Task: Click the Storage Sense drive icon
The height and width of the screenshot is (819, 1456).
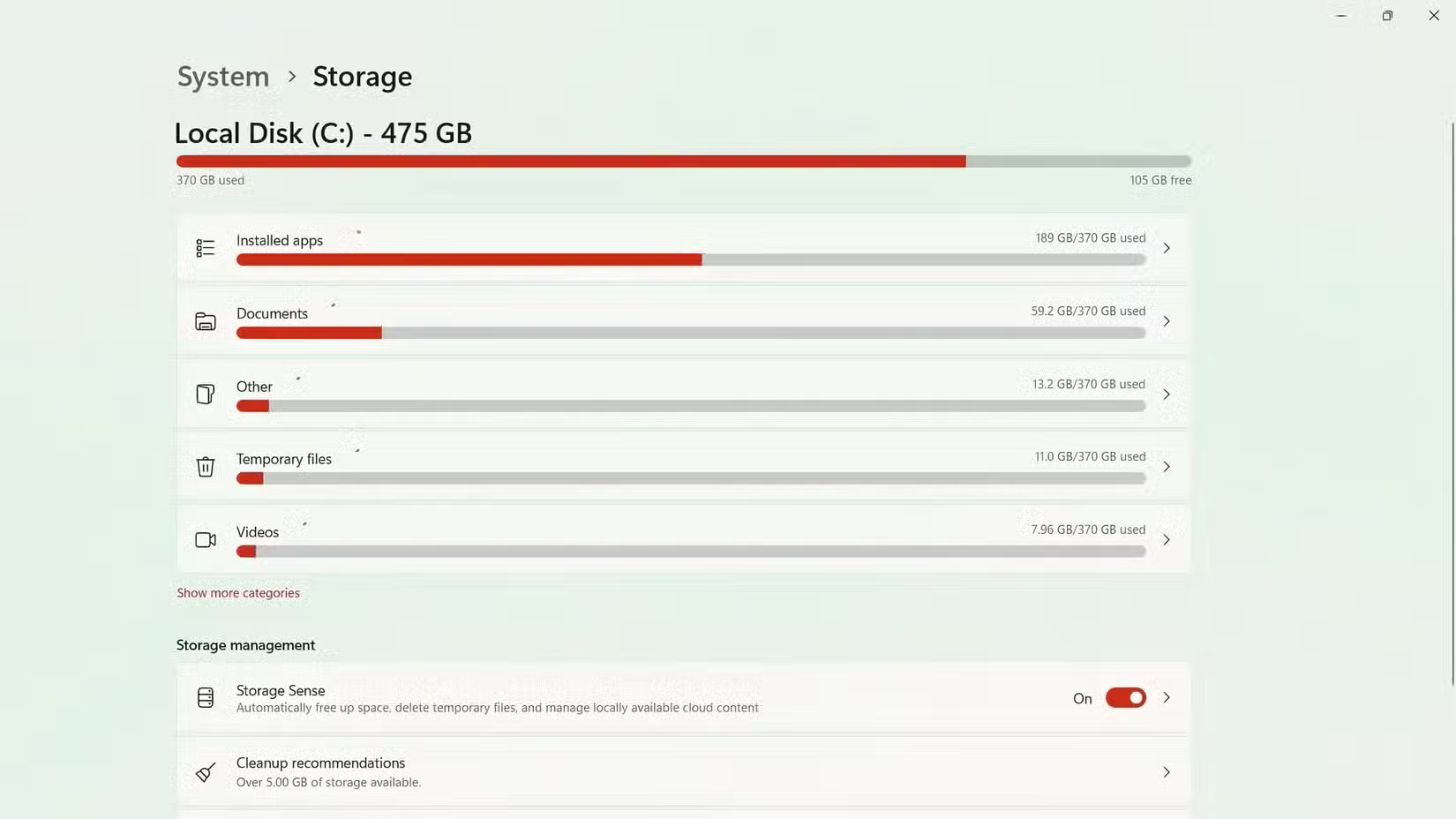Action: click(205, 697)
